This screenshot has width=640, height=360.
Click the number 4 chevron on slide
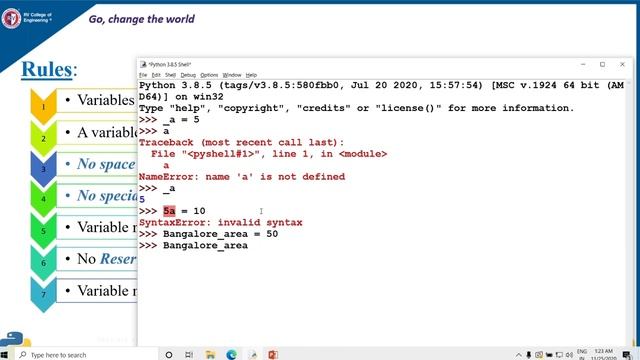coord(43,199)
